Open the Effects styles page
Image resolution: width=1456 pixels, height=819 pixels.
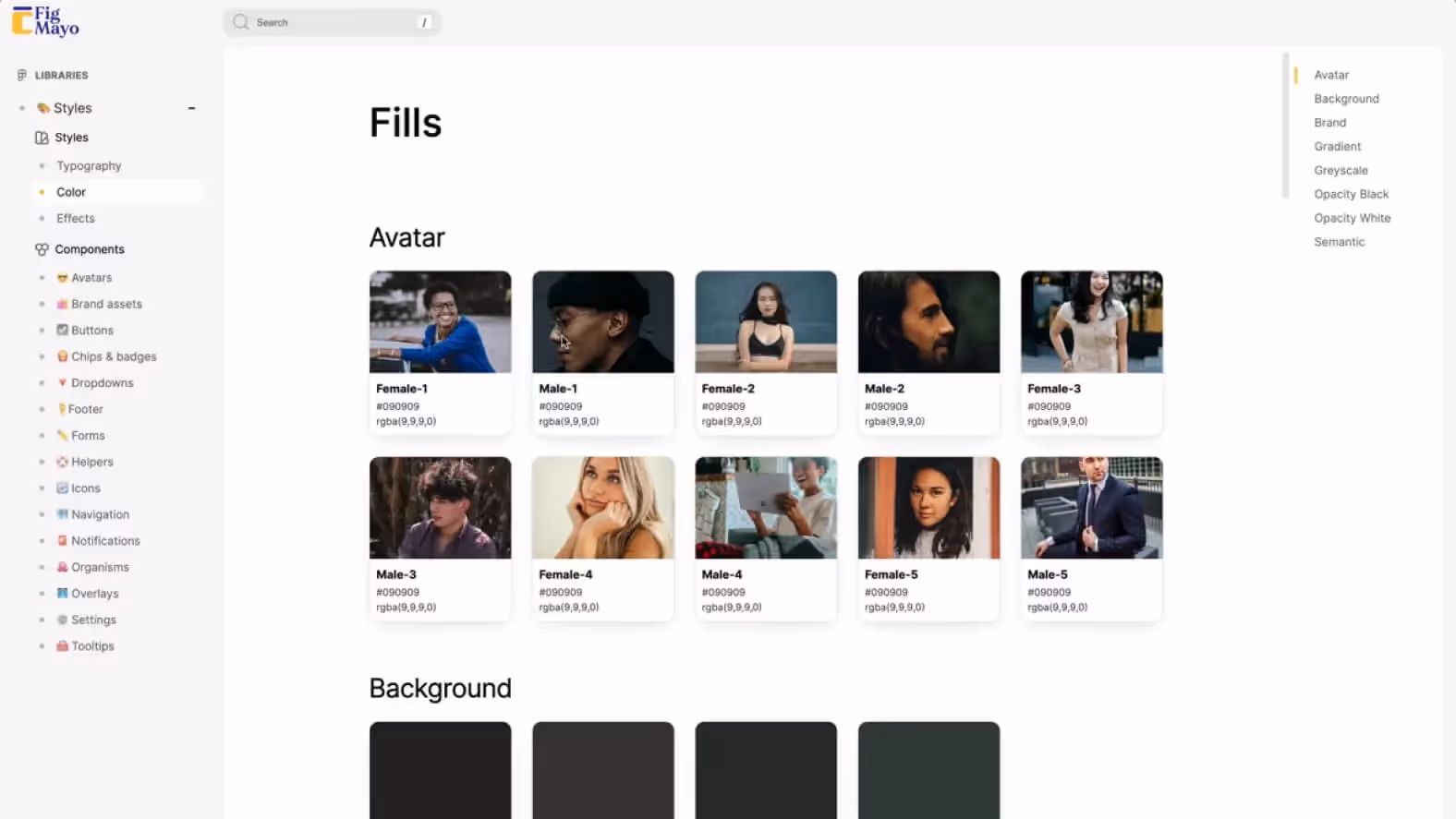coord(76,219)
